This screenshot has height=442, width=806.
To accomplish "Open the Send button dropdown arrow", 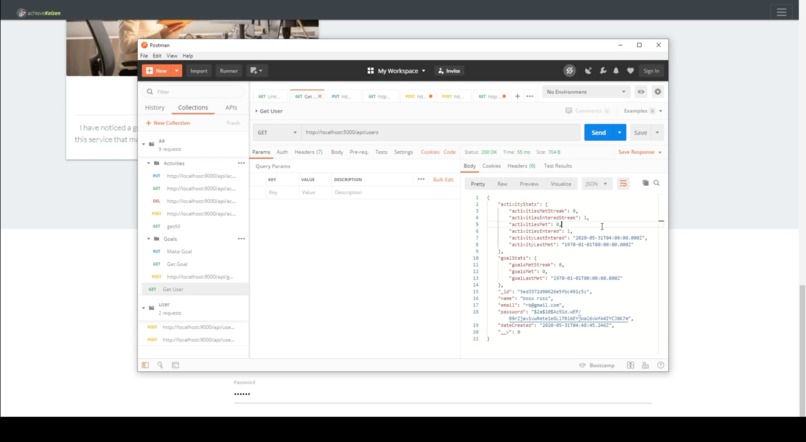I will tap(619, 133).
